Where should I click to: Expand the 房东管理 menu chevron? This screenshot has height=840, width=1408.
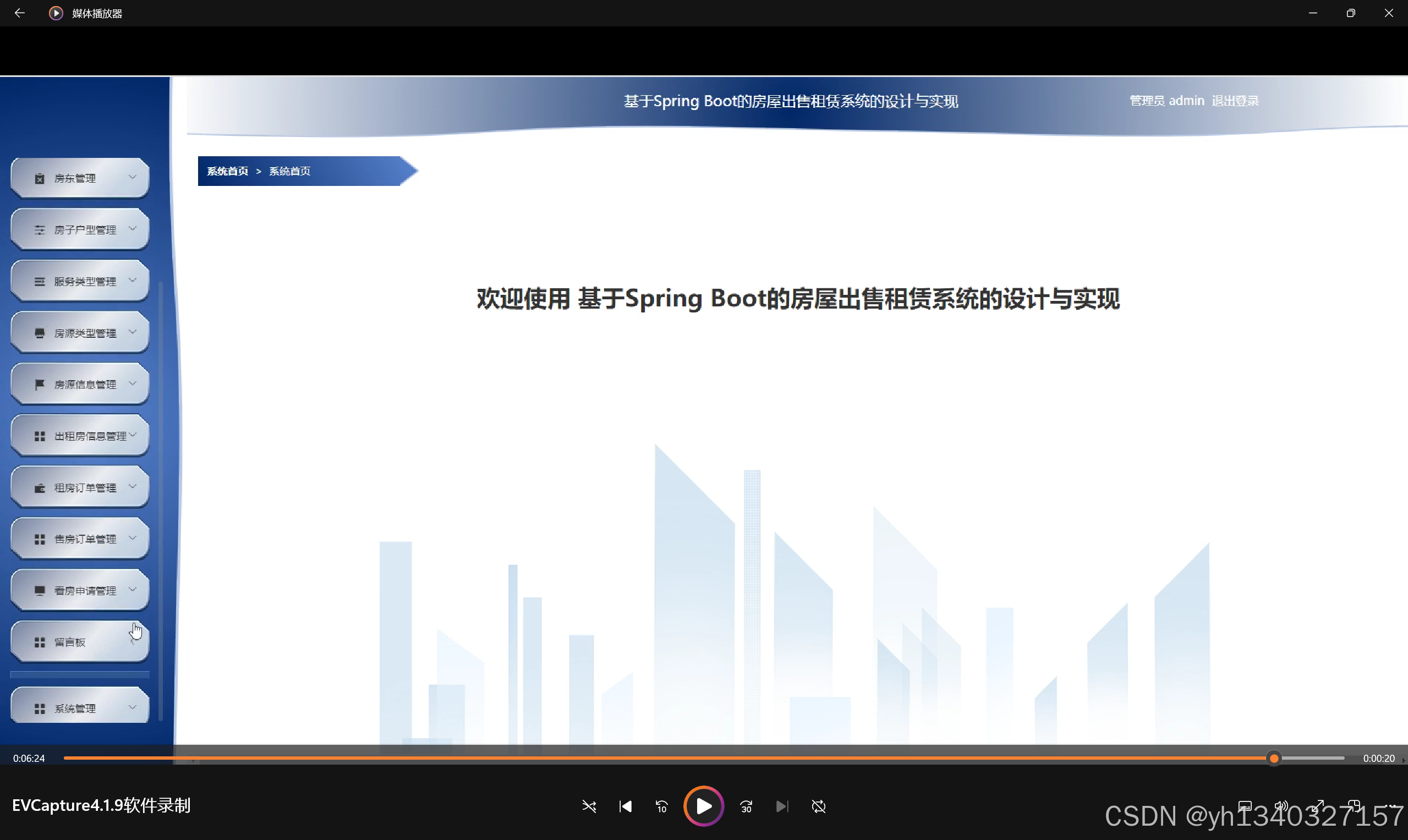point(133,177)
